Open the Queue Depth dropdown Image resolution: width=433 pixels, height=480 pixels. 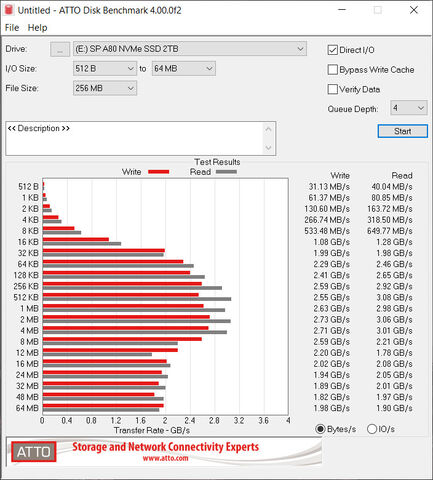click(409, 108)
